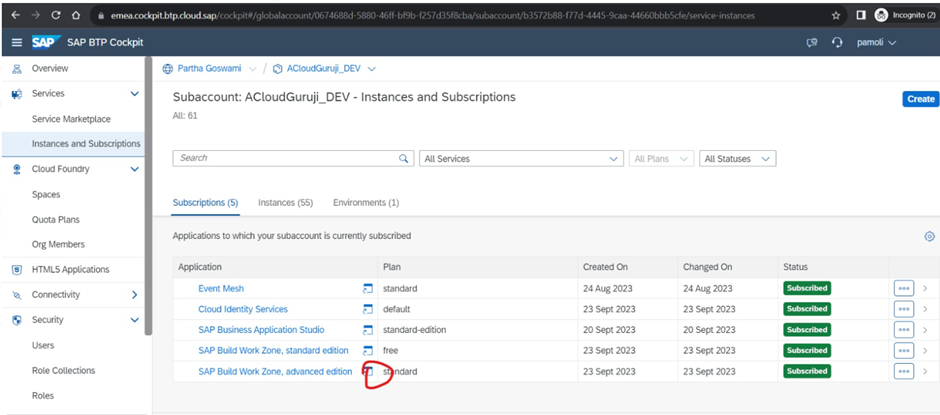This screenshot has width=940, height=415.
Task: Click the Create button
Action: 920,99
